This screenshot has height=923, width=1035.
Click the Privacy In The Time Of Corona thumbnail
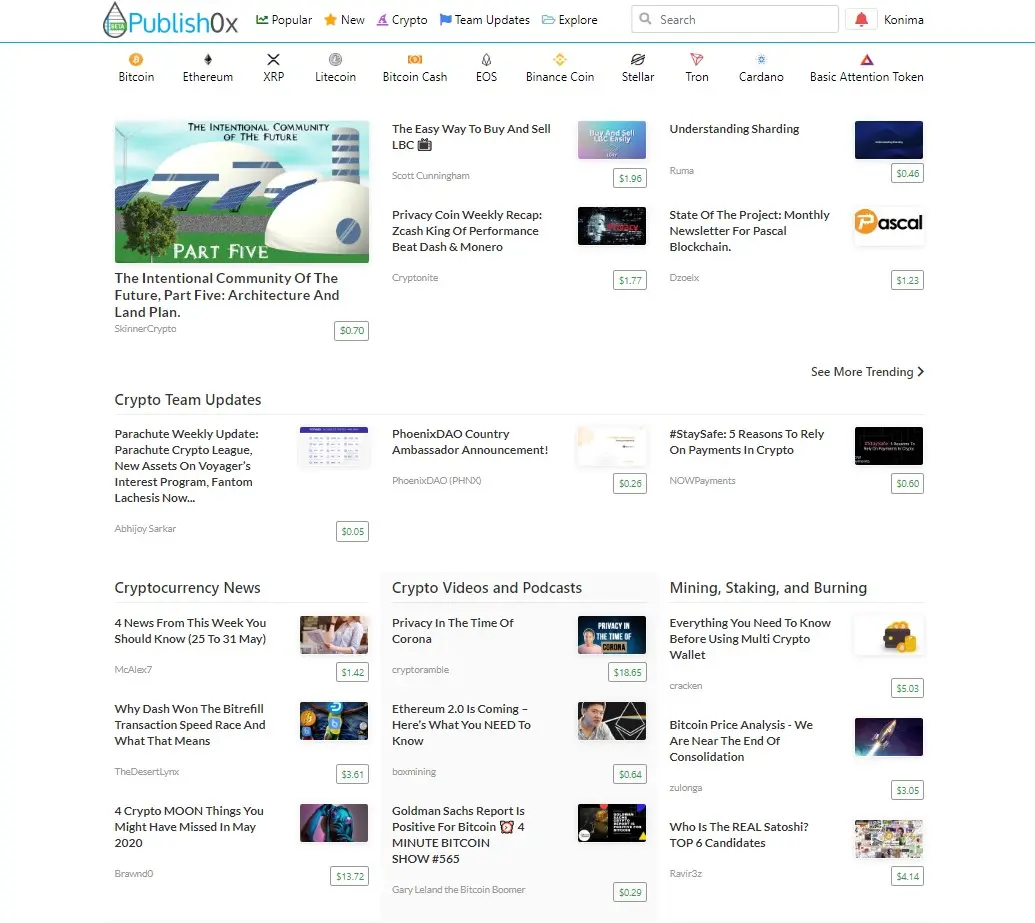(x=611, y=635)
